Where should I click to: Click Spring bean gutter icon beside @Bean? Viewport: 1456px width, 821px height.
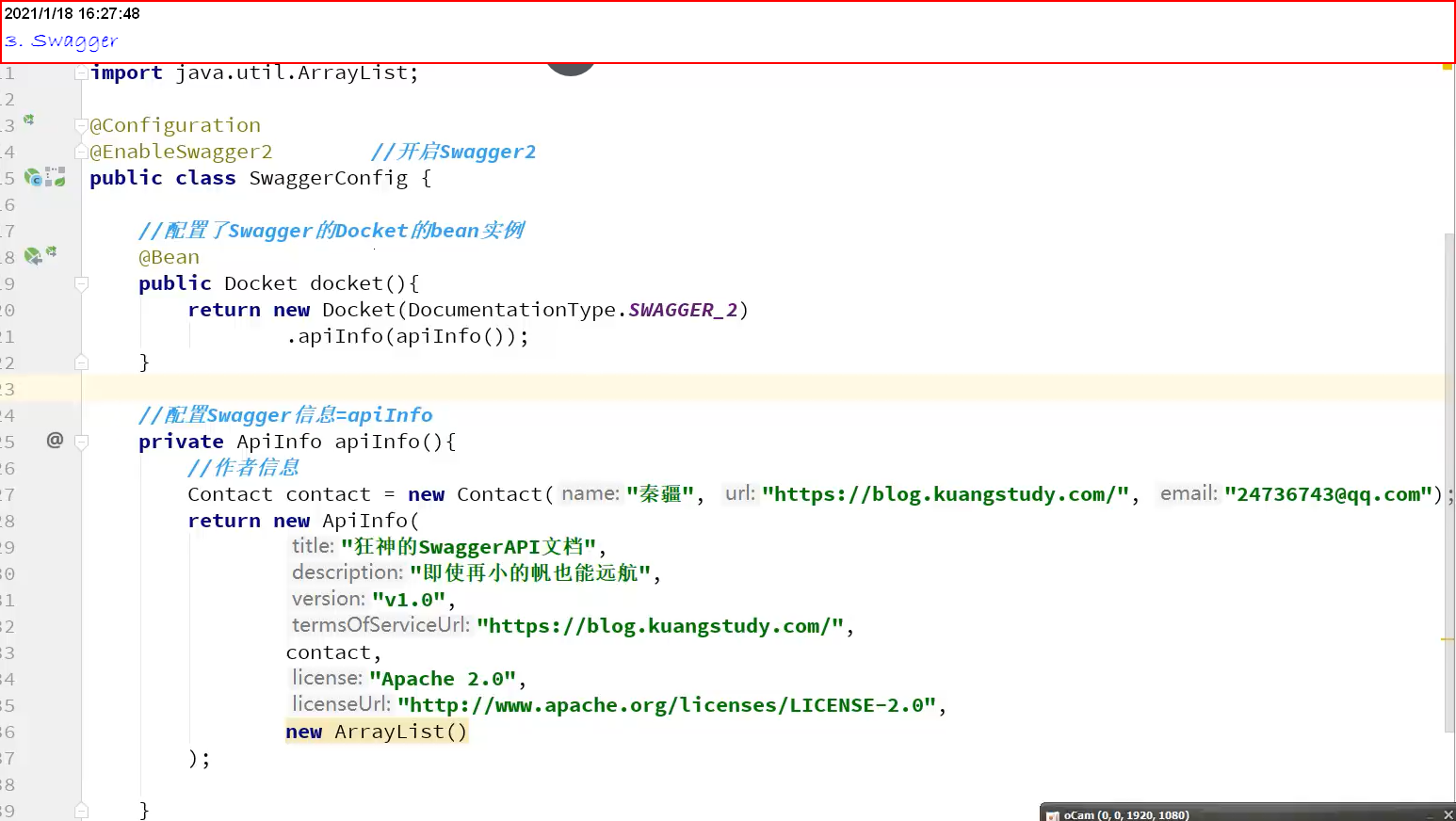[32, 256]
